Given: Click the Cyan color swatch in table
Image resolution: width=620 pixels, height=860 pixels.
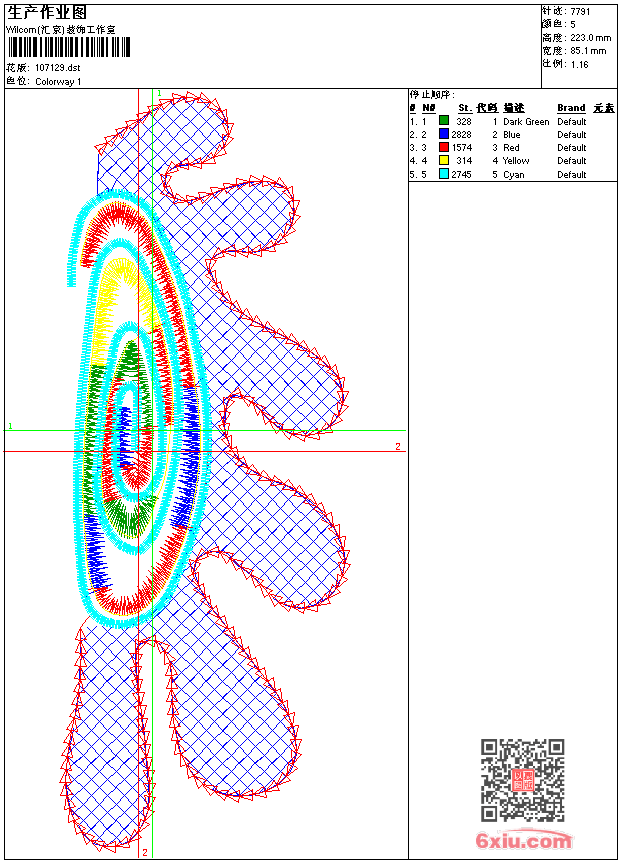Looking at the screenshot, I should pyautogui.click(x=444, y=173).
